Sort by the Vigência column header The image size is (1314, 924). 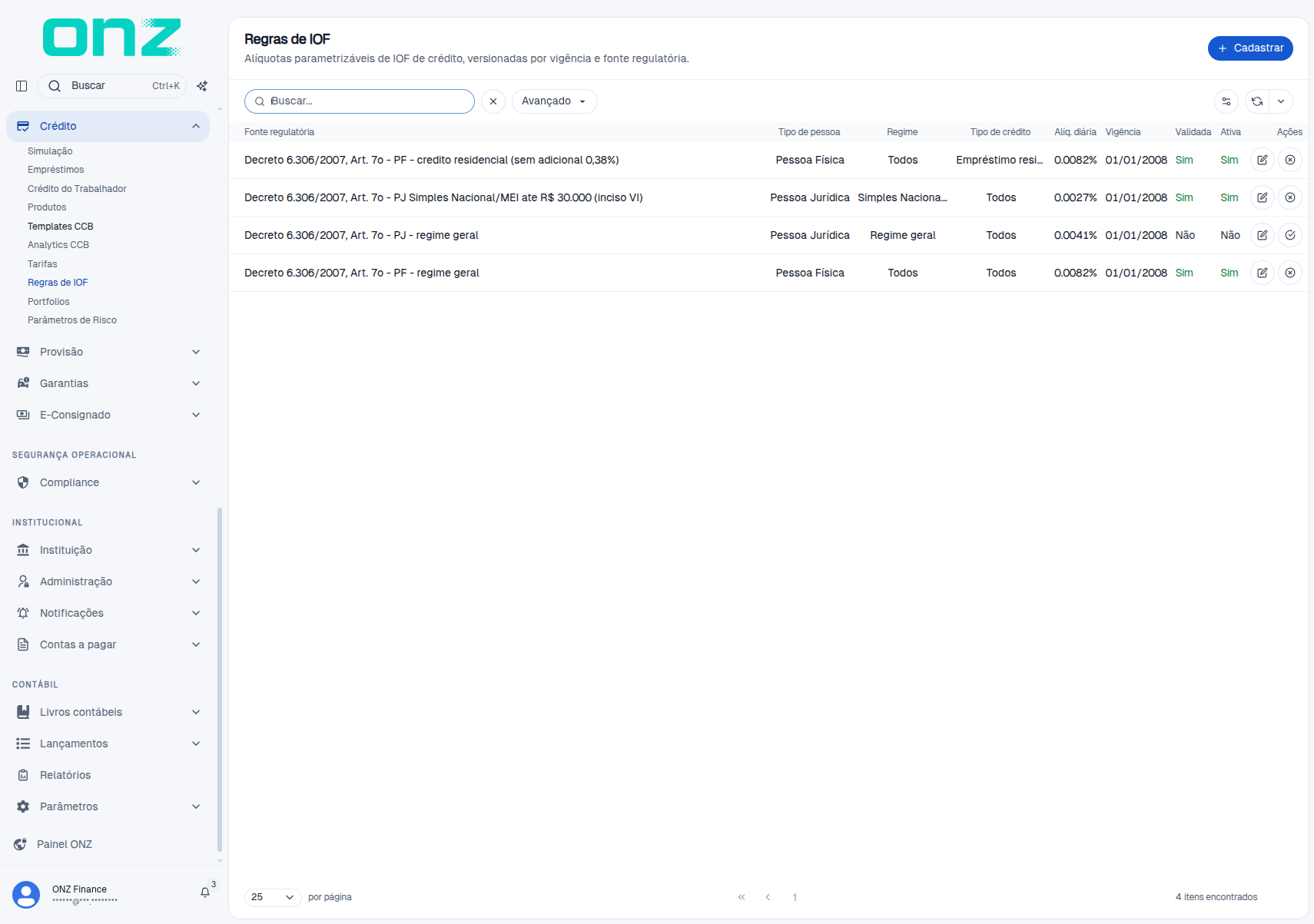point(1123,132)
